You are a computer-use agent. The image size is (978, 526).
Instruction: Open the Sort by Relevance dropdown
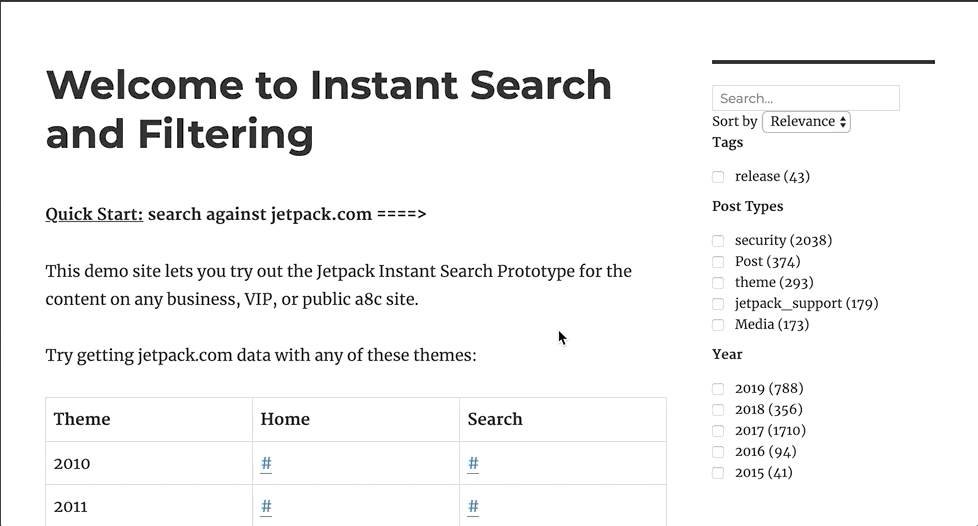click(x=806, y=122)
